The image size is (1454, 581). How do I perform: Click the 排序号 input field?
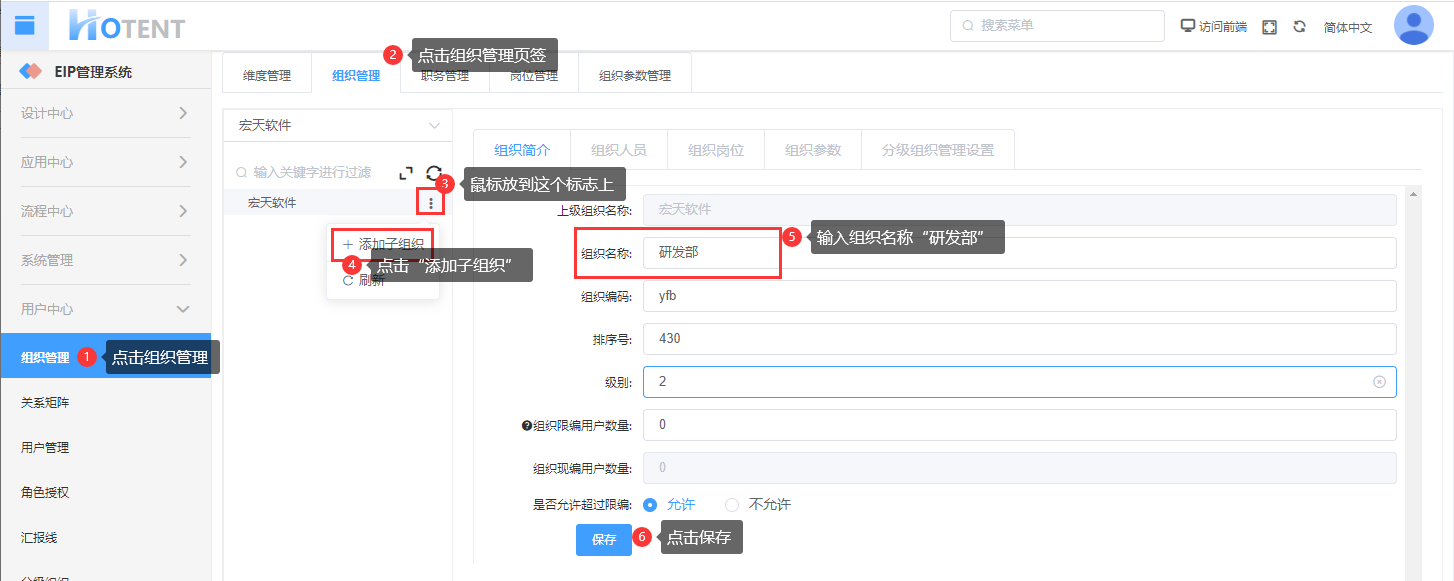point(1020,339)
